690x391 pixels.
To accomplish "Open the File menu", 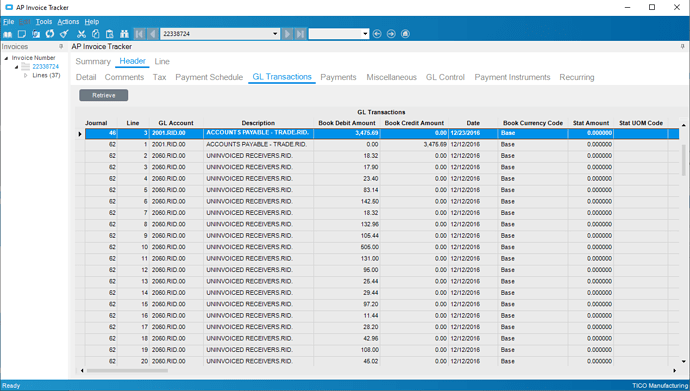I will coord(8,22).
